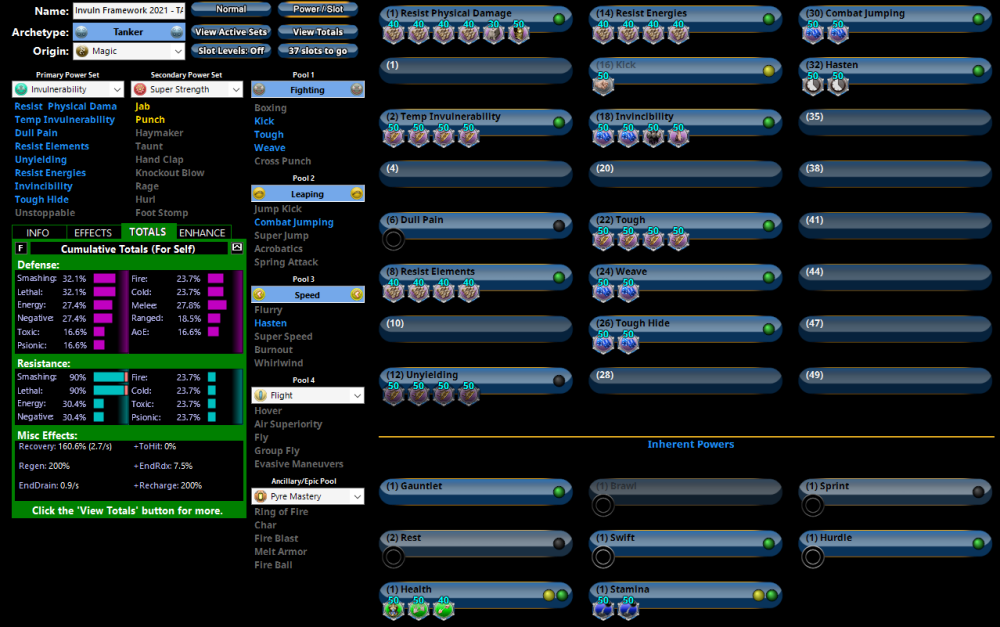This screenshot has height=627, width=1000.
Task: Click the empty enhancement slot under Dull Pain
Action: click(394, 239)
